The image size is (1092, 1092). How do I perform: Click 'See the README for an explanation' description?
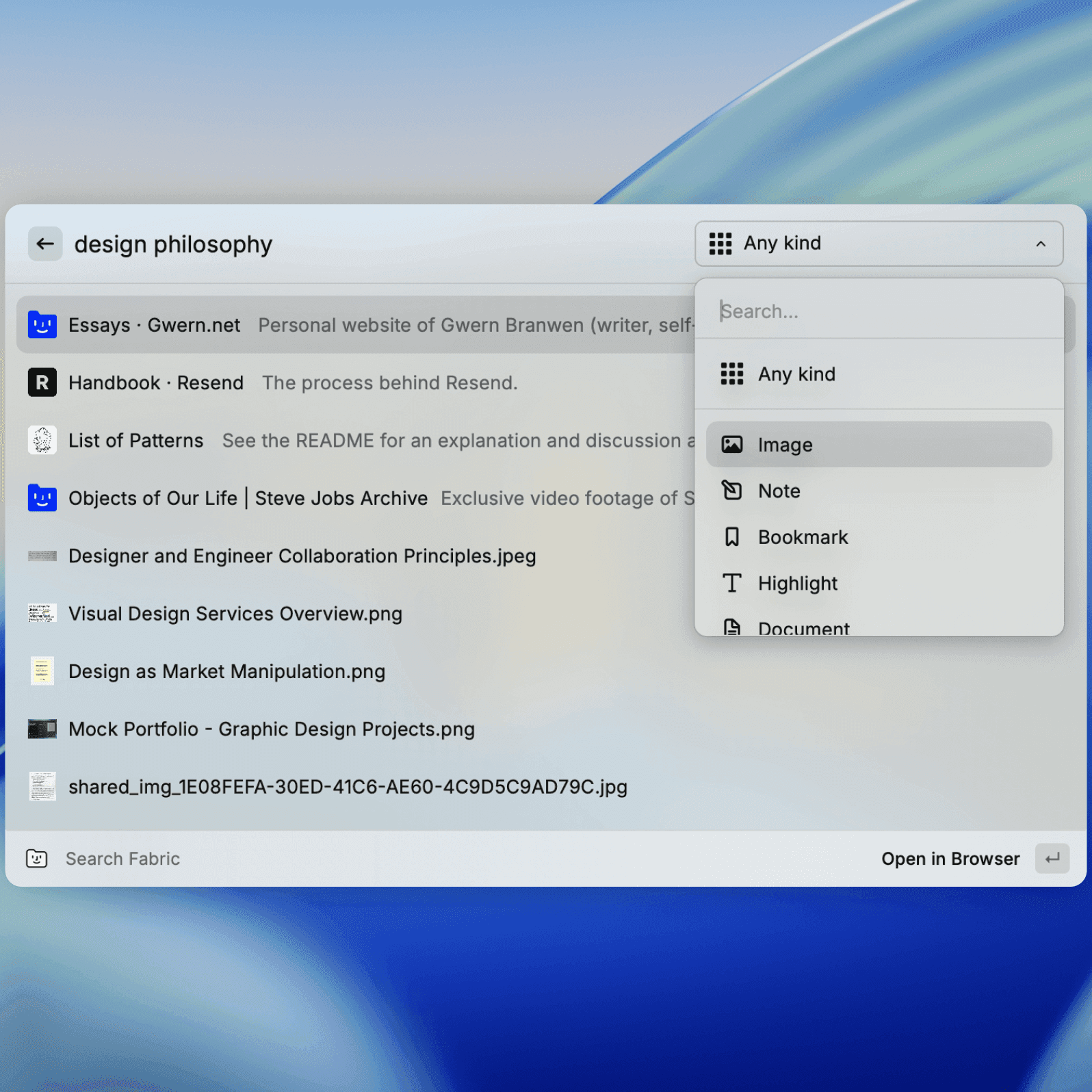pyautogui.click(x=458, y=441)
